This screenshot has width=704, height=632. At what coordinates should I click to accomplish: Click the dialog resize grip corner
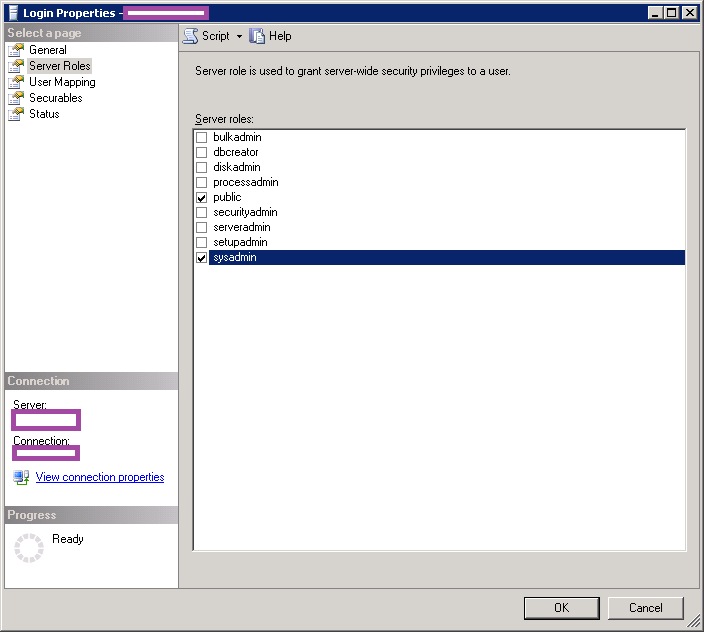pos(695,621)
